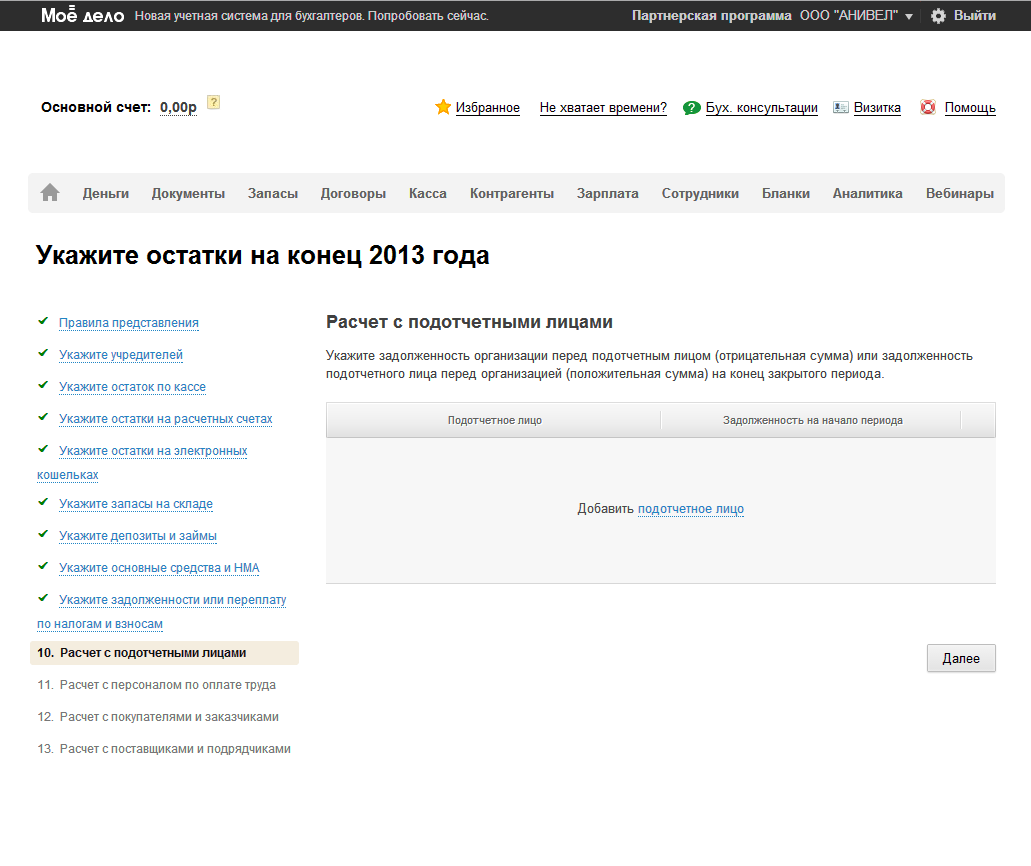
Task: Select step 11 Расчет с персоналом
Action: (x=167, y=685)
